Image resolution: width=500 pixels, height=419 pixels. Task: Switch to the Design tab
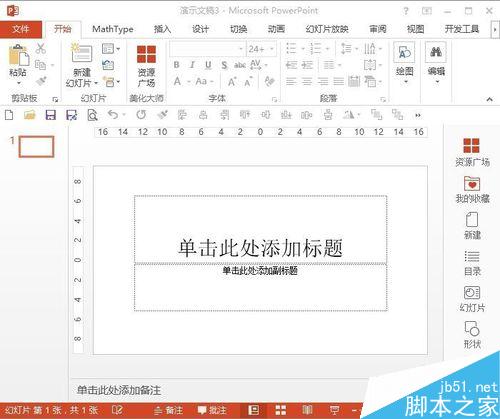(x=200, y=29)
